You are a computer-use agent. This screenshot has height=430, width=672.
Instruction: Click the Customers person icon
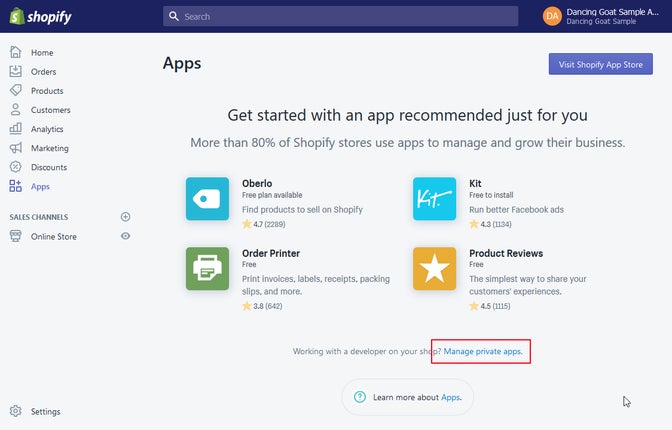click(x=15, y=109)
